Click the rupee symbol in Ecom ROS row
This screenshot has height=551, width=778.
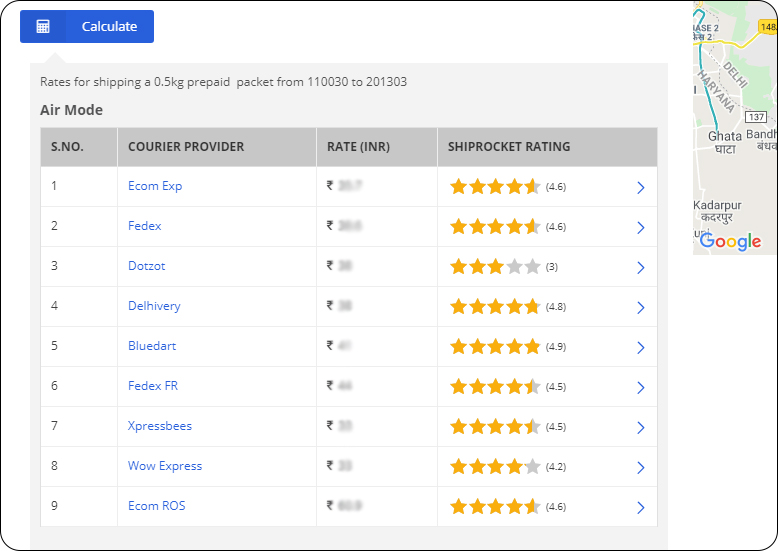point(329,505)
